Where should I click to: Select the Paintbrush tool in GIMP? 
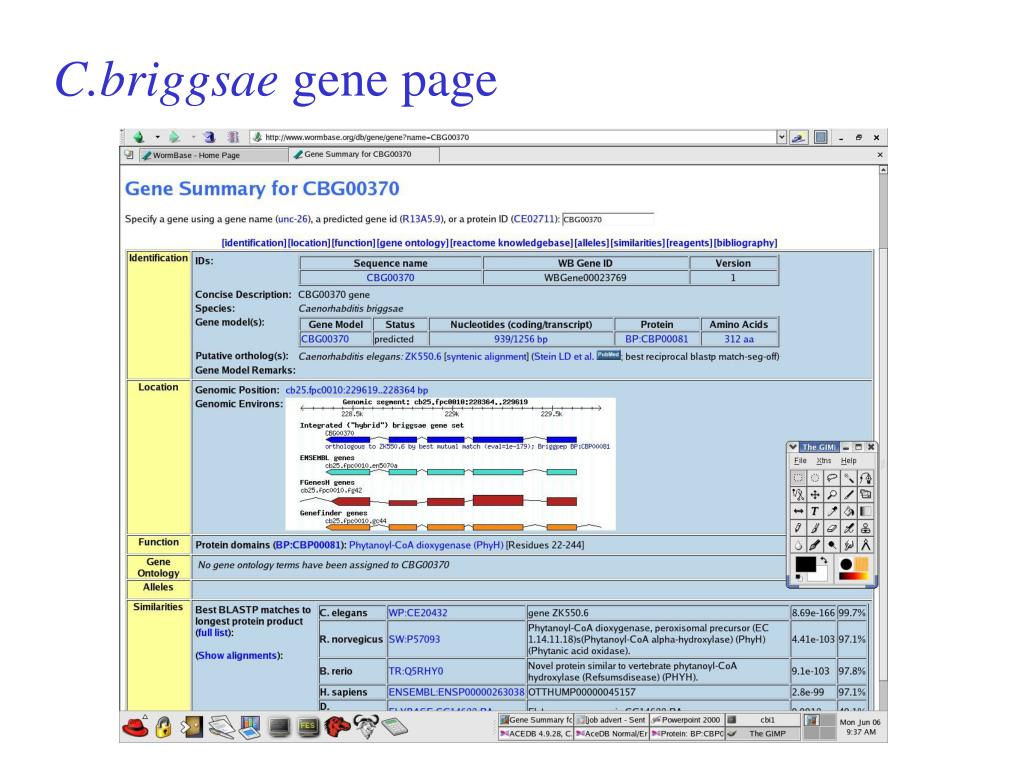point(815,528)
